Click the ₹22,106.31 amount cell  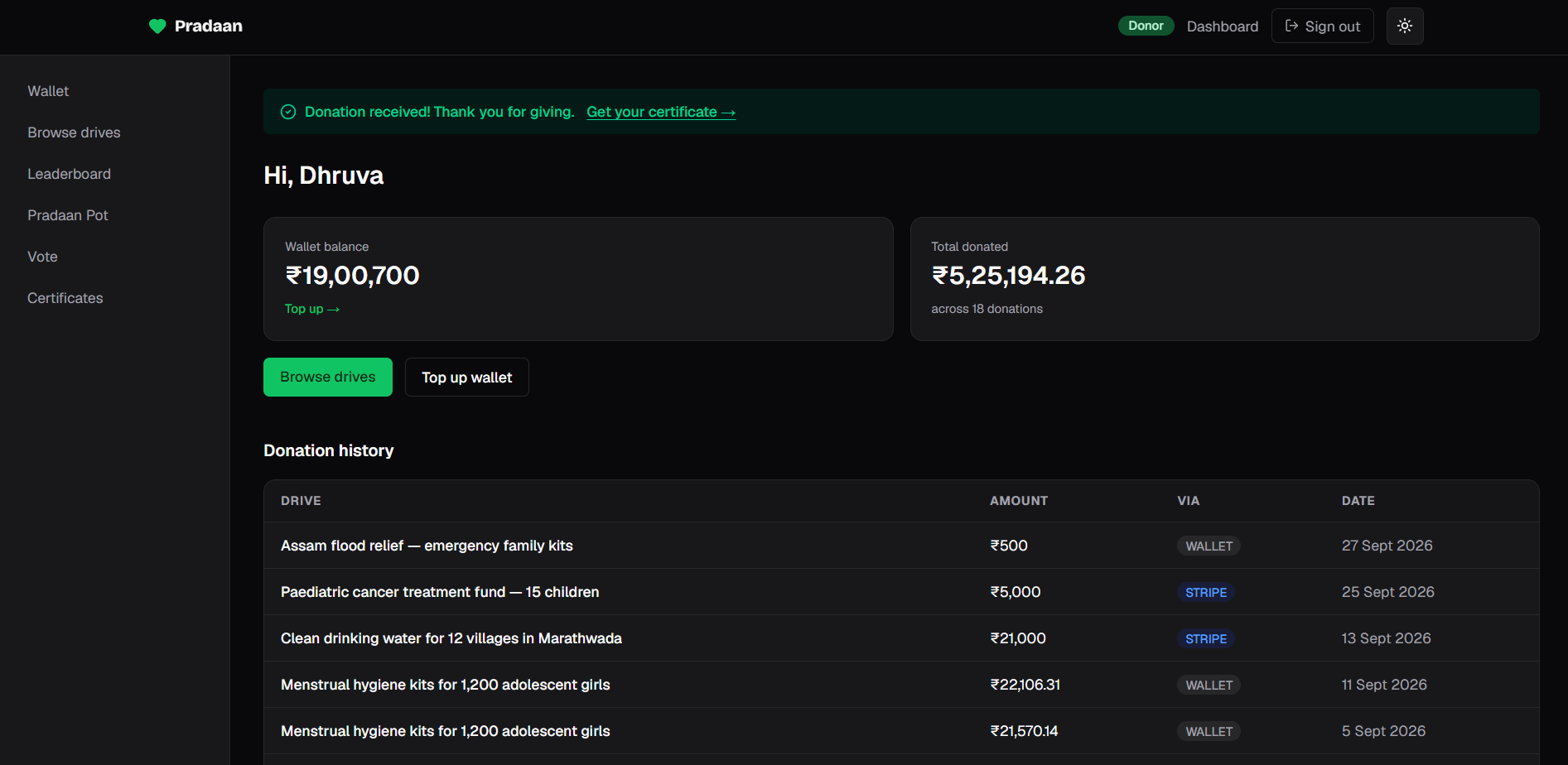pos(1025,685)
